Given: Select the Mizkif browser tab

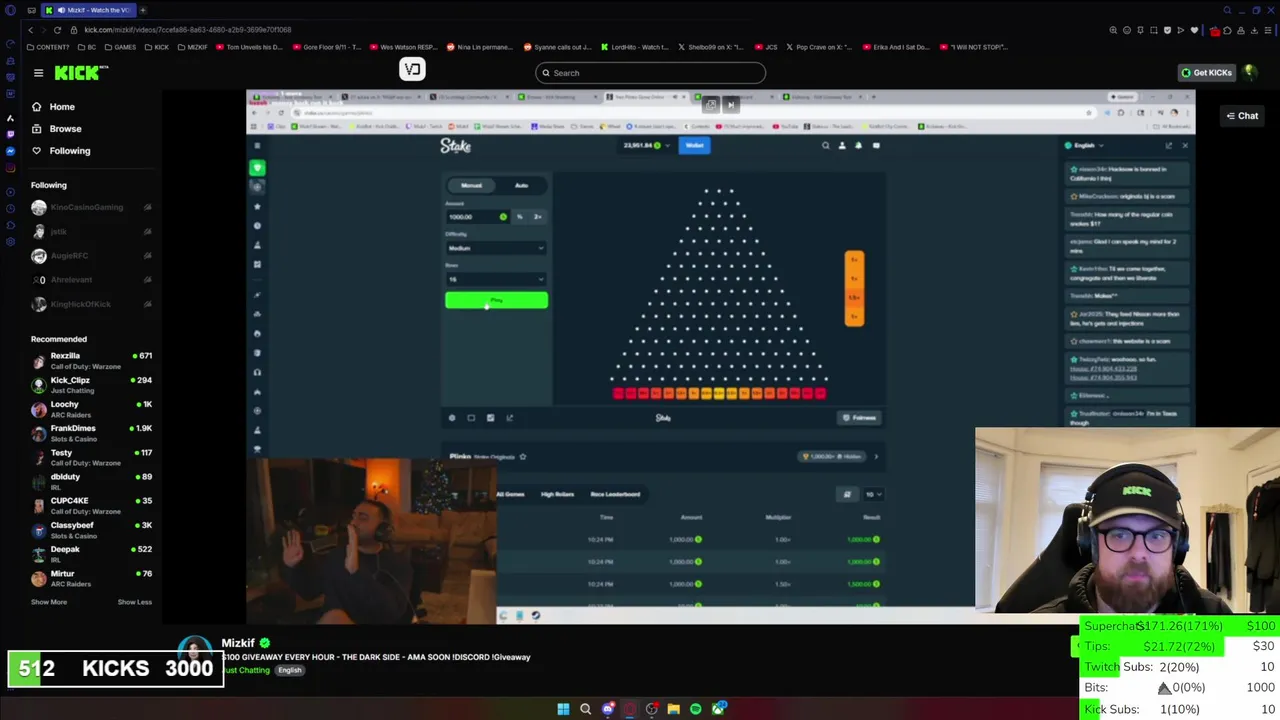Looking at the screenshot, I should click(x=88, y=10).
